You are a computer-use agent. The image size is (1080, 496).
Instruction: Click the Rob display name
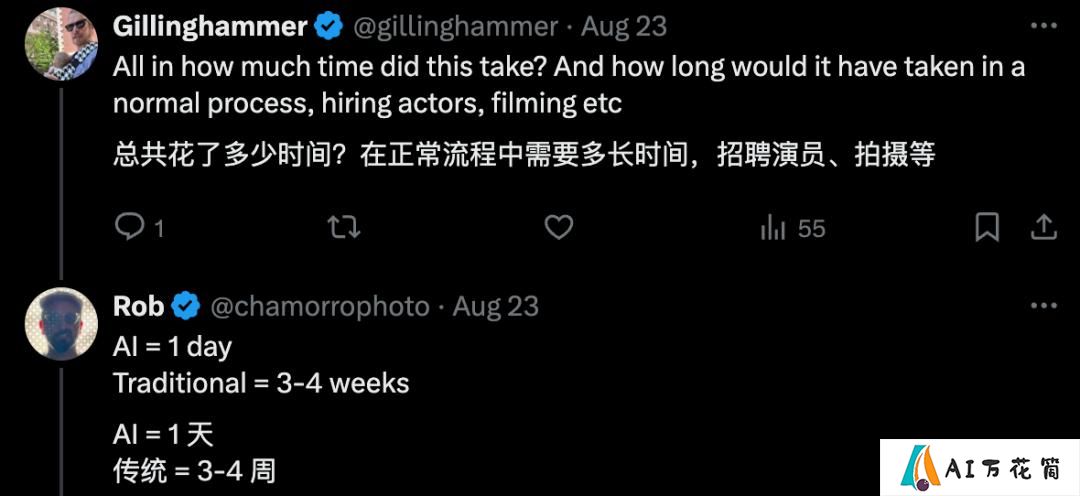point(138,307)
